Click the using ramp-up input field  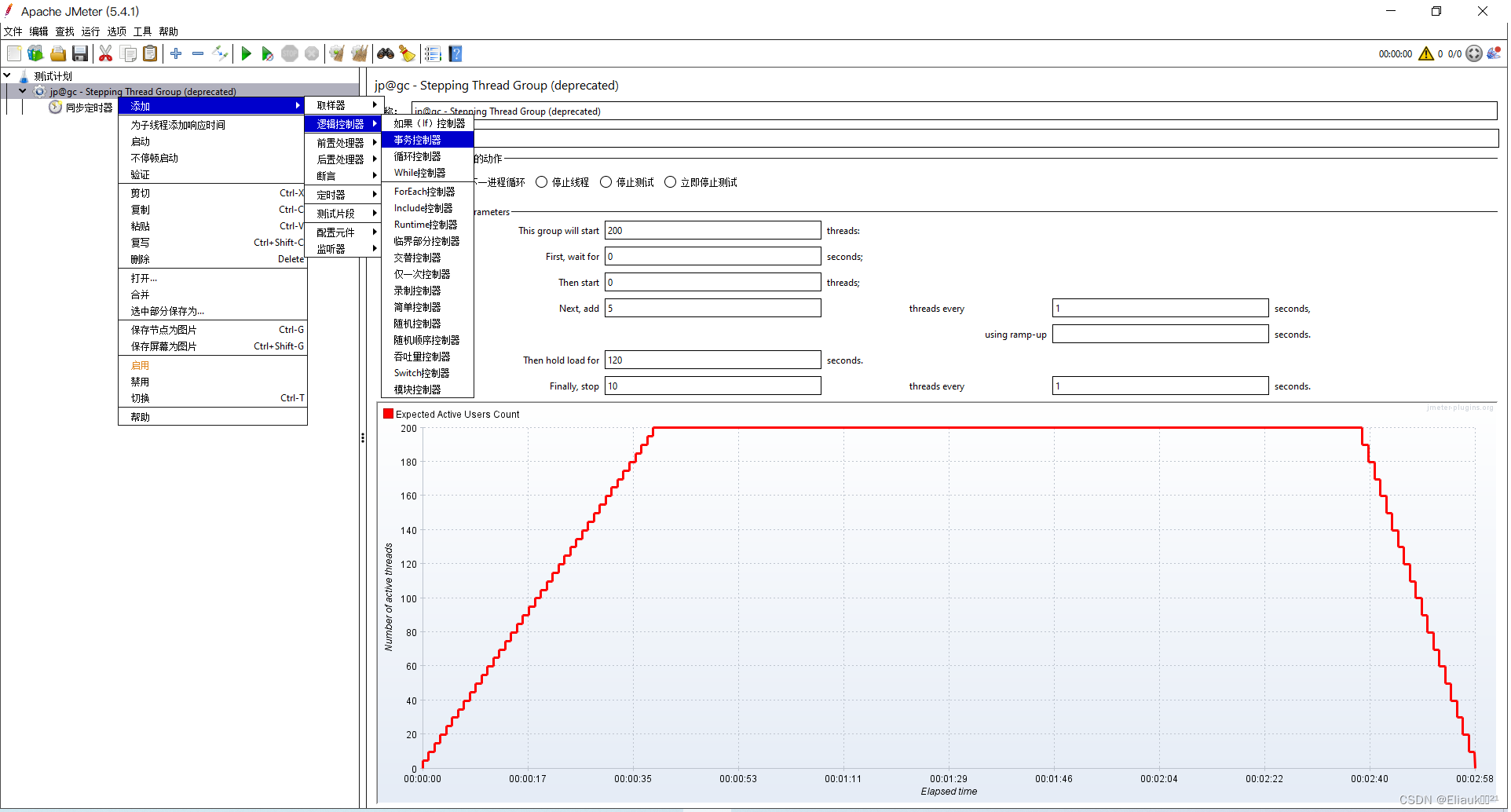click(x=1160, y=335)
